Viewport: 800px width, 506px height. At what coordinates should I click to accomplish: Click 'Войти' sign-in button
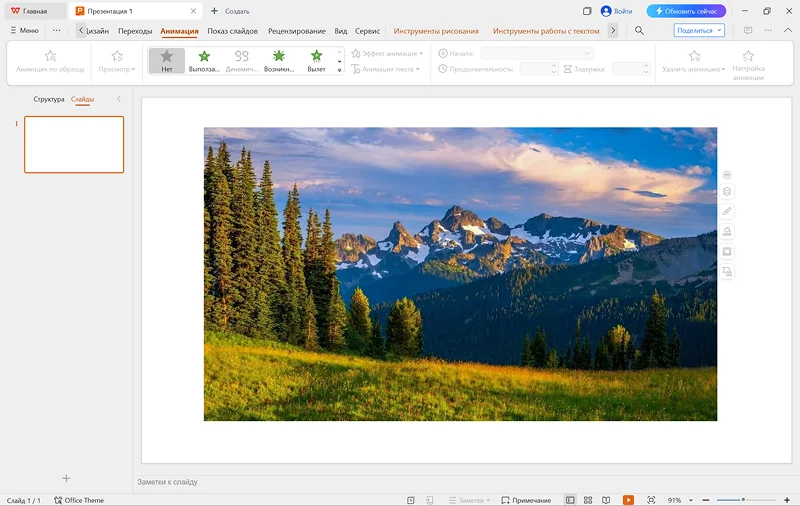point(616,11)
